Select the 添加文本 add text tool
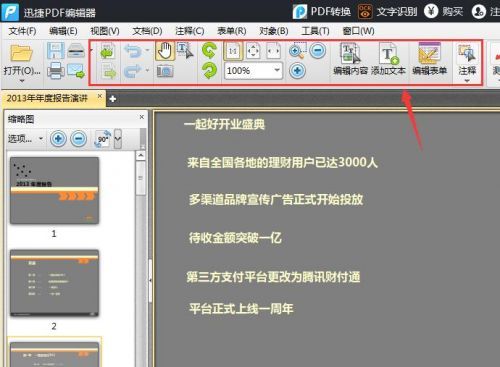The height and width of the screenshot is (367, 500). coord(388,59)
